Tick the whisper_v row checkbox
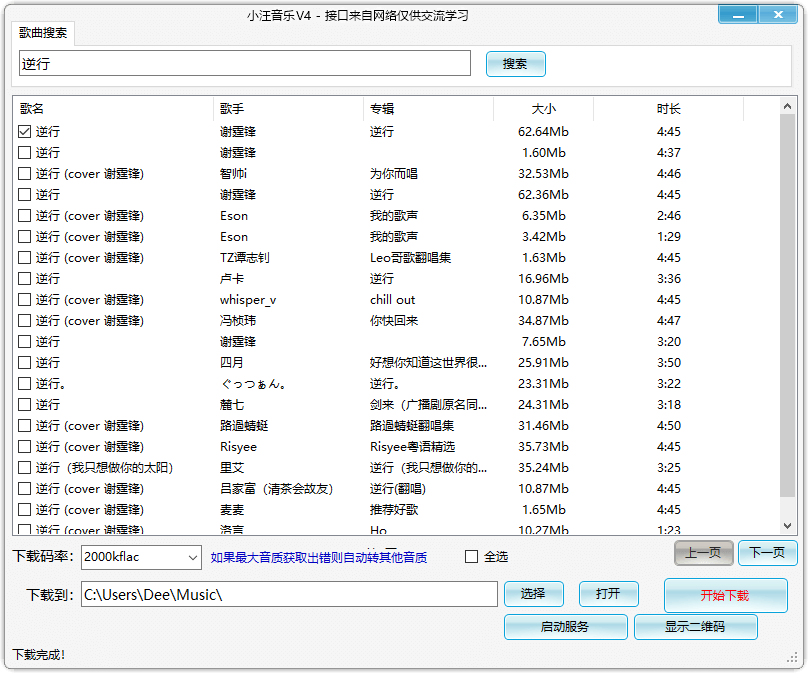This screenshot has width=808, height=673. (x=24, y=299)
